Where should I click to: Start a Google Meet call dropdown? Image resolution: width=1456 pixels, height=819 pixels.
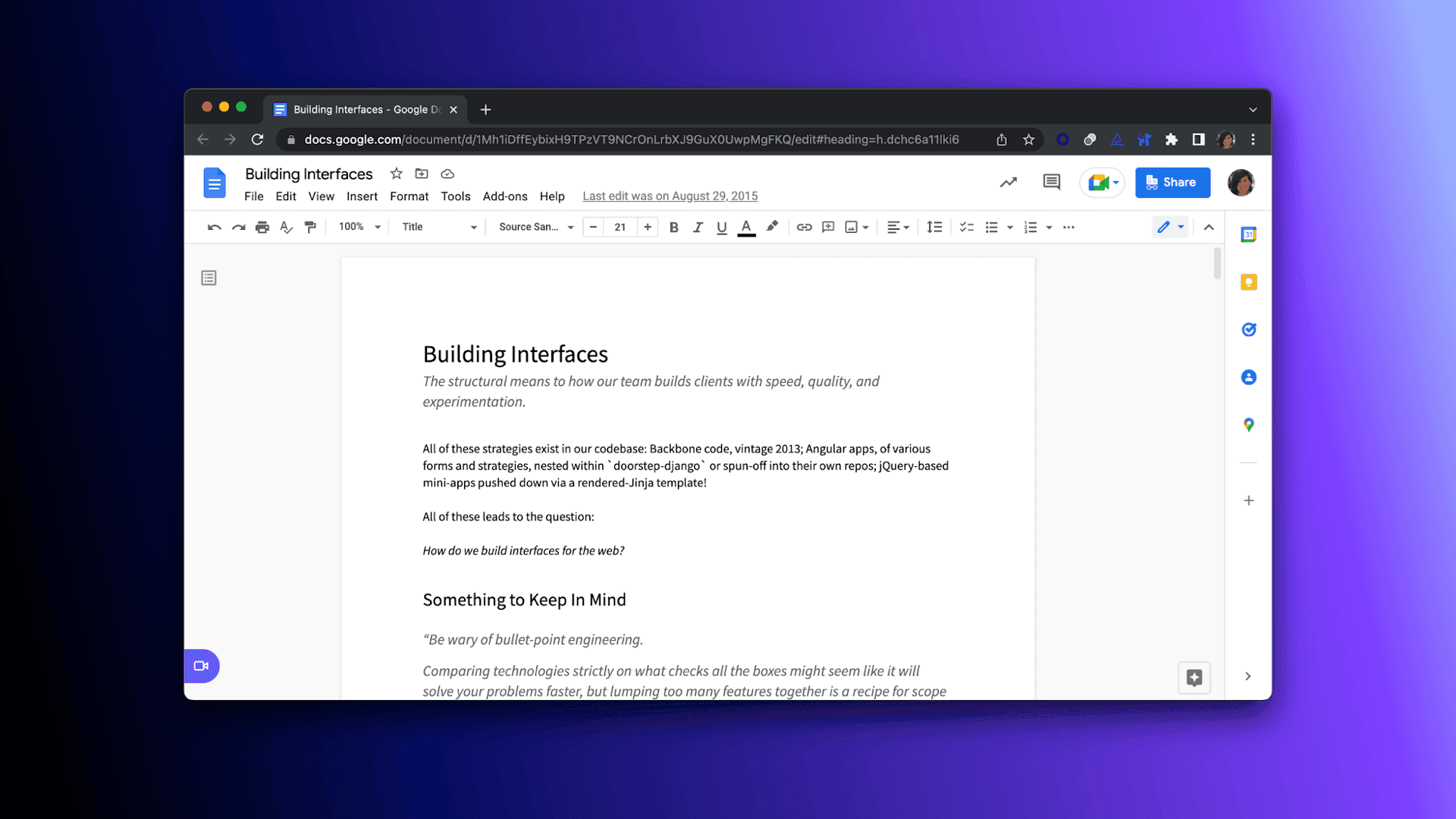point(1103,182)
